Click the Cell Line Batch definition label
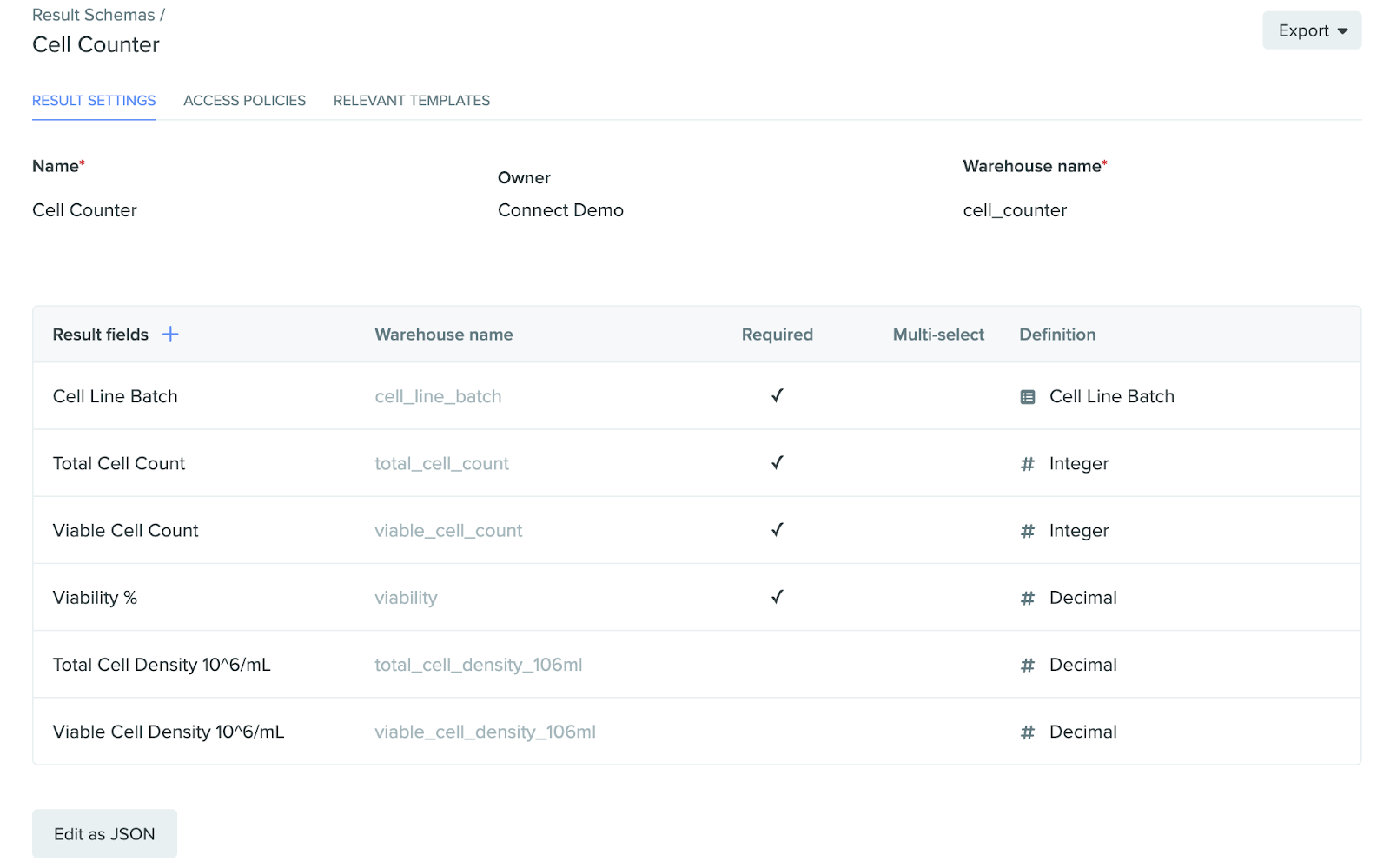Screen dimensions: 1390x868 tap(1112, 396)
